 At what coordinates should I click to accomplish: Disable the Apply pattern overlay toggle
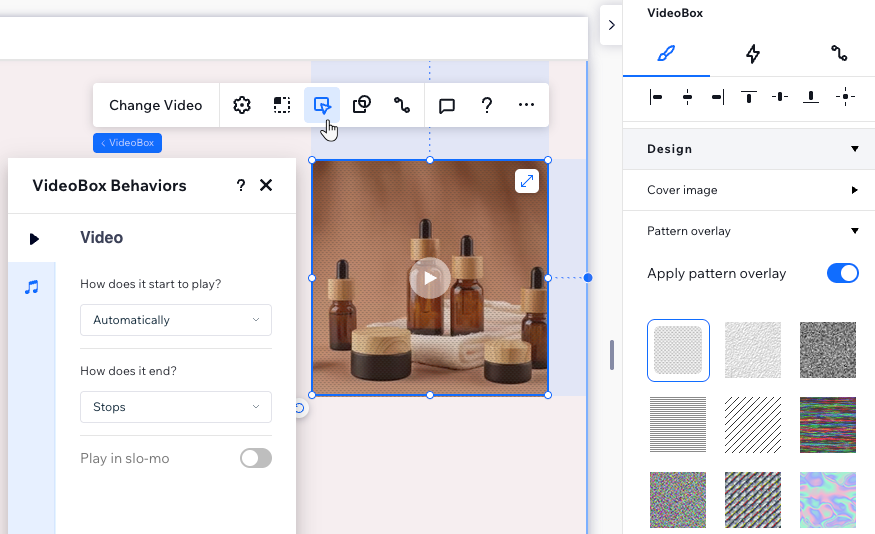coord(843,273)
